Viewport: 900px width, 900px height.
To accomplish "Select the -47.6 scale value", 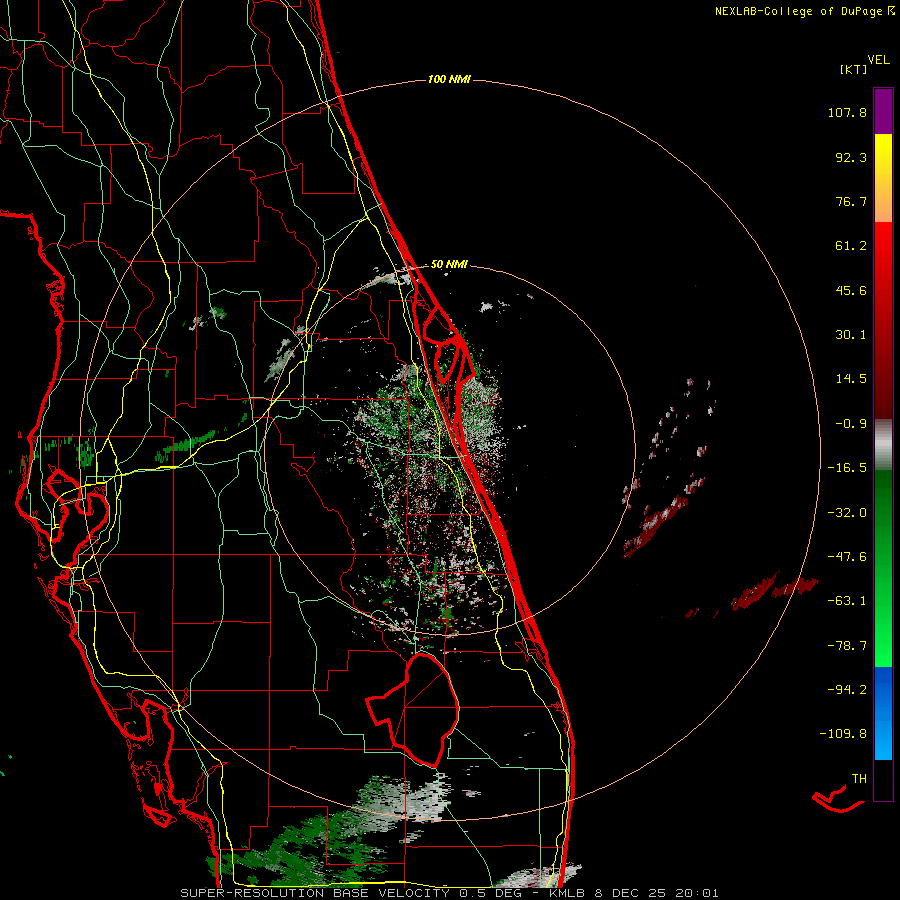I will tap(847, 557).
